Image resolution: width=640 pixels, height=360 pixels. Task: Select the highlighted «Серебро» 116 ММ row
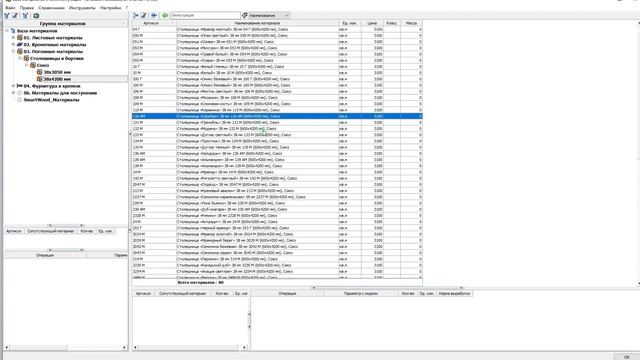coord(277,116)
